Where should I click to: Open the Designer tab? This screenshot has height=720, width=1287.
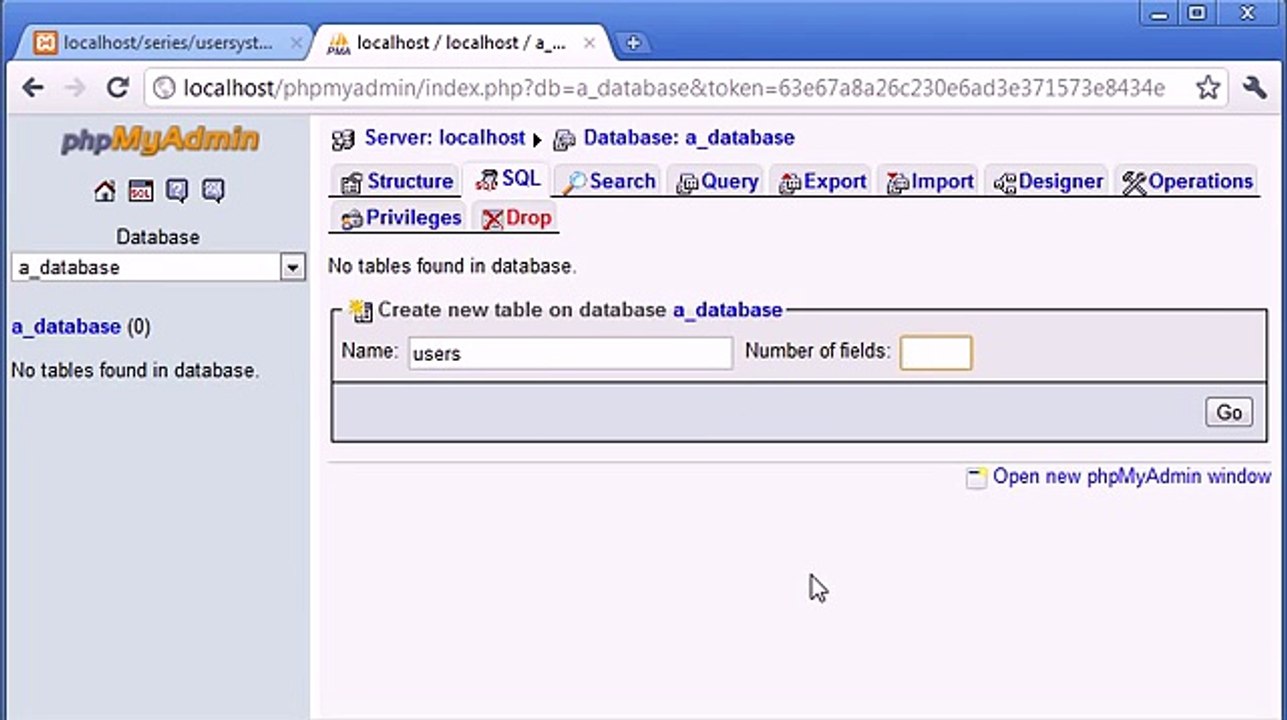(x=1047, y=181)
